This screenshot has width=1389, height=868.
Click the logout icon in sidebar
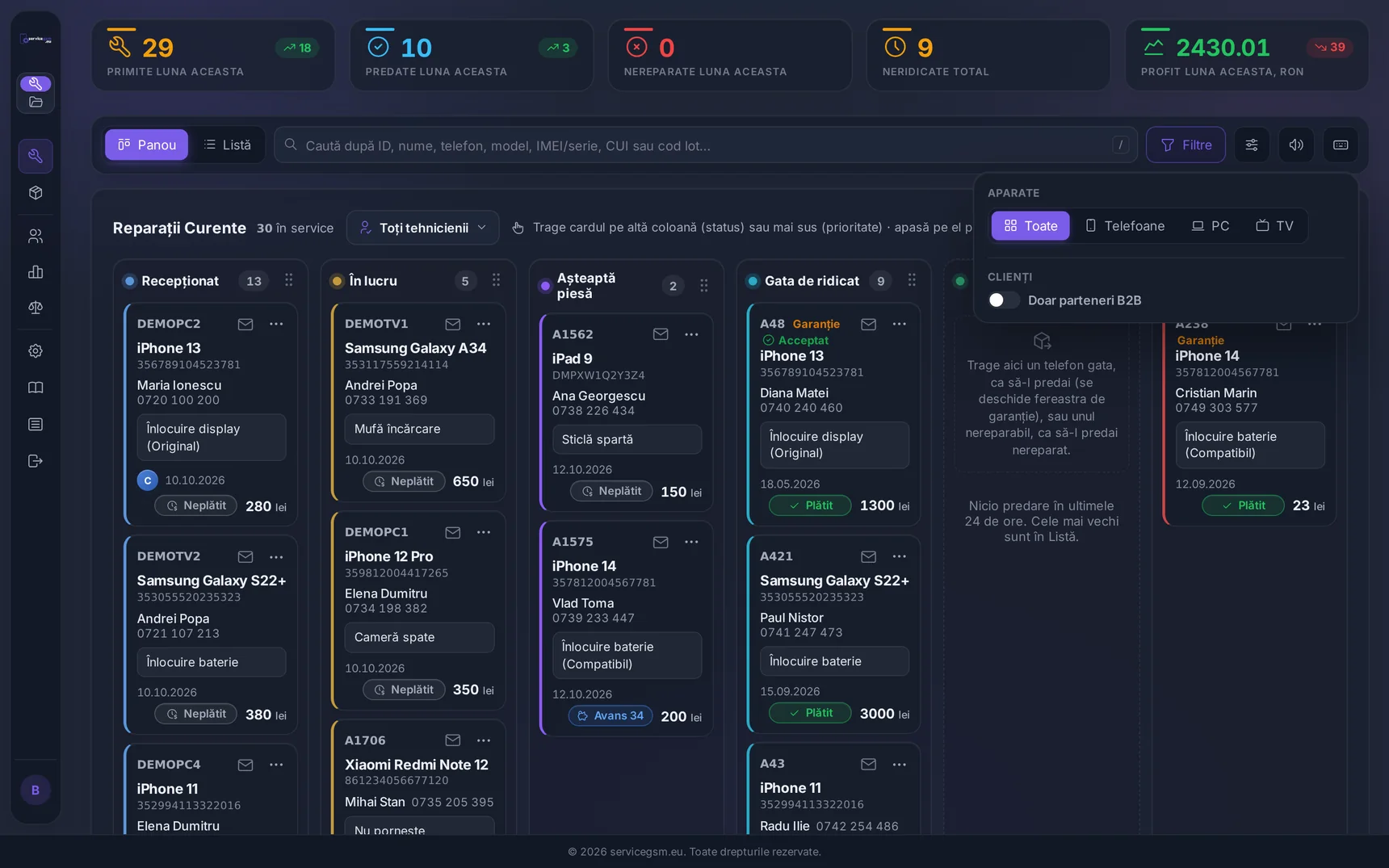tap(36, 461)
